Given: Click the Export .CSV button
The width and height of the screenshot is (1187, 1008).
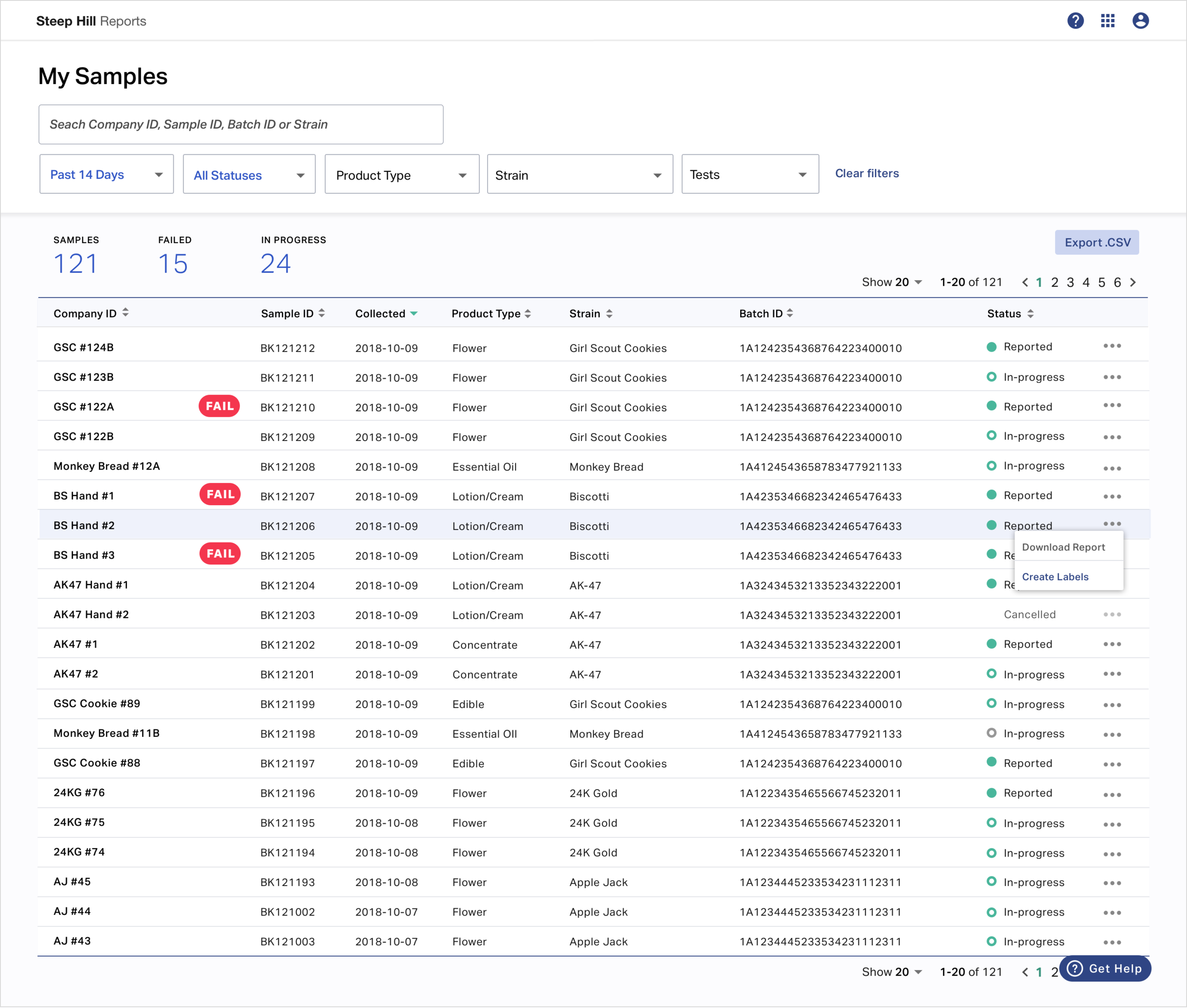Looking at the screenshot, I should click(1096, 242).
